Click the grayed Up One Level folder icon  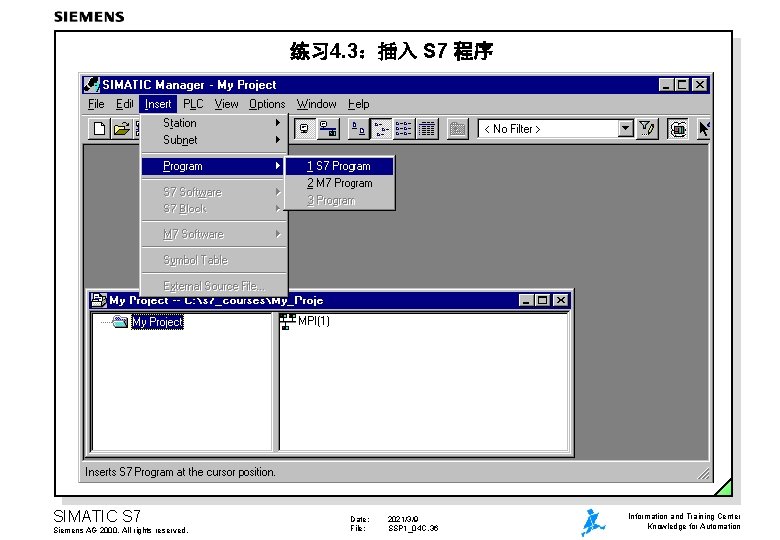458,129
